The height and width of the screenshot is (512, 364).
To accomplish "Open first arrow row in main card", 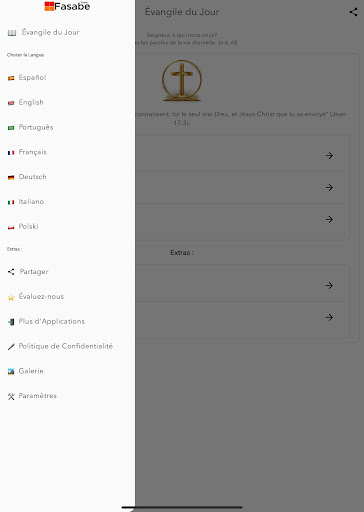I will [240, 156].
